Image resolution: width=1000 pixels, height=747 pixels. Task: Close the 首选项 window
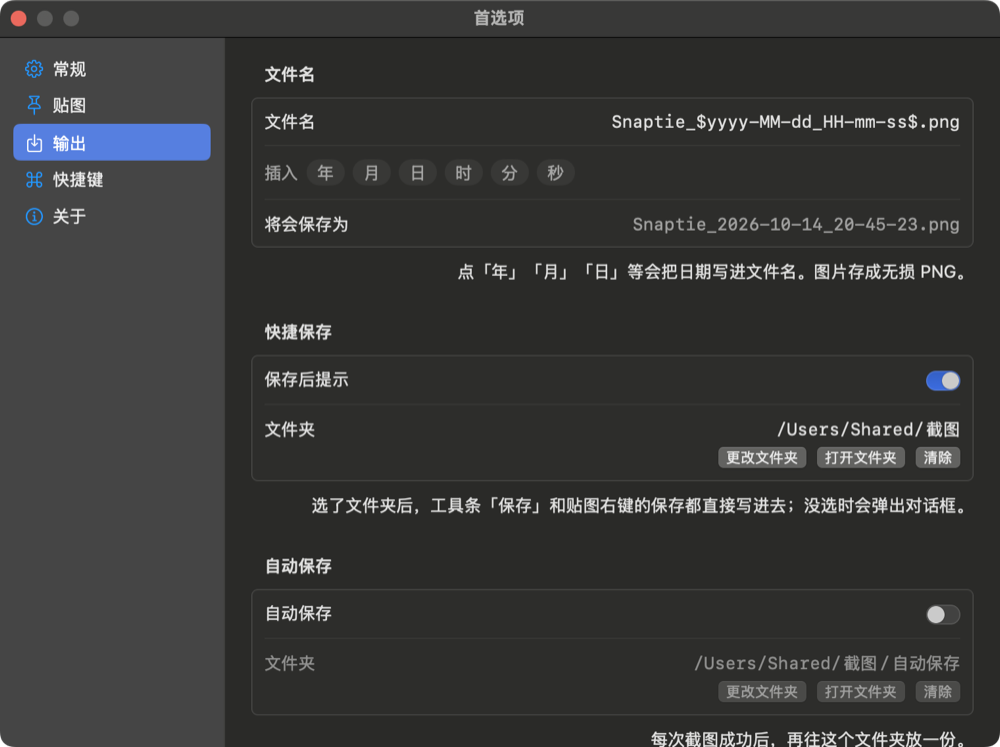tap(18, 18)
